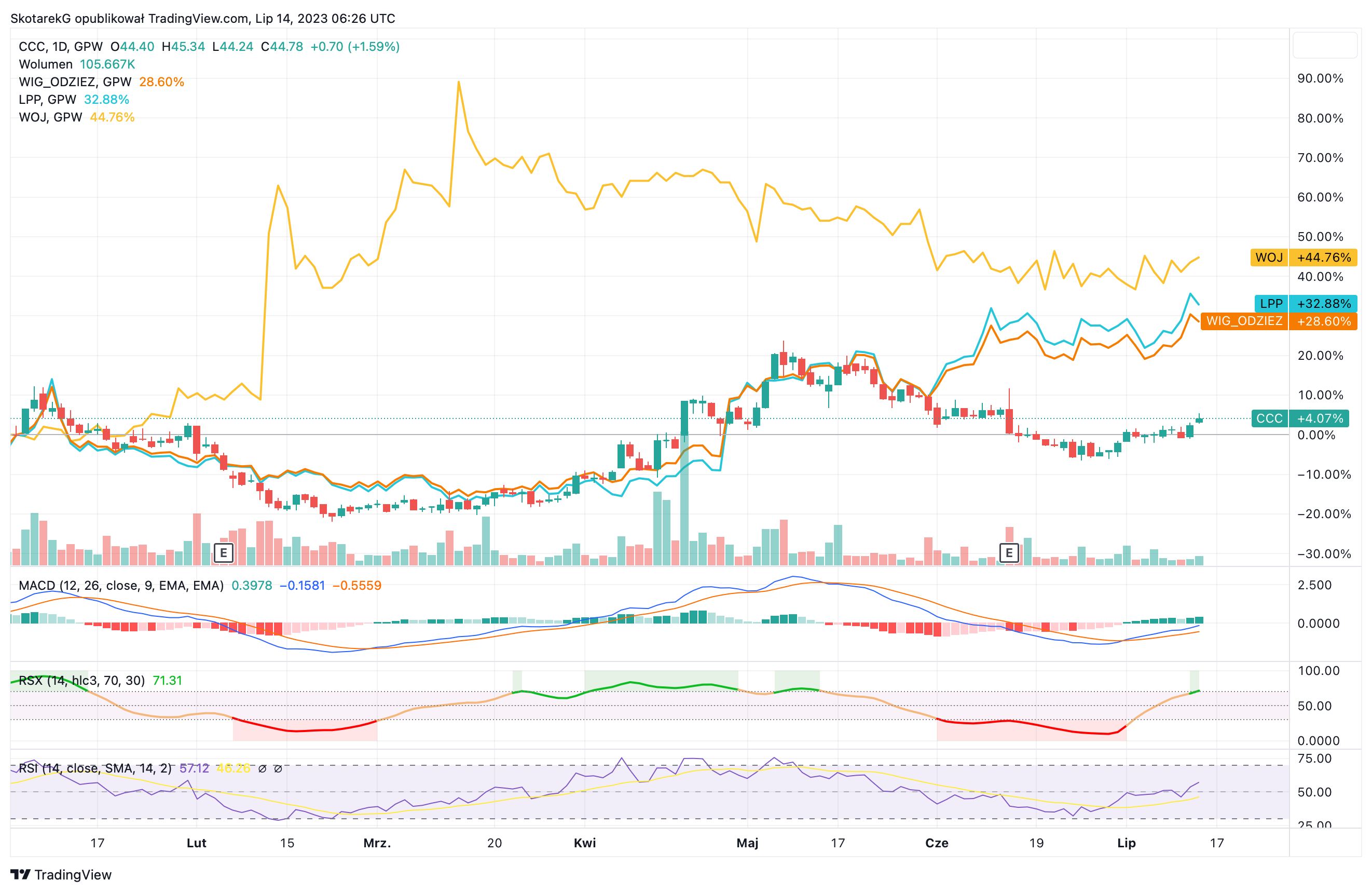1372x893 pixels.
Task: Click the earnings 'E' marker near February
Action: coord(223,552)
